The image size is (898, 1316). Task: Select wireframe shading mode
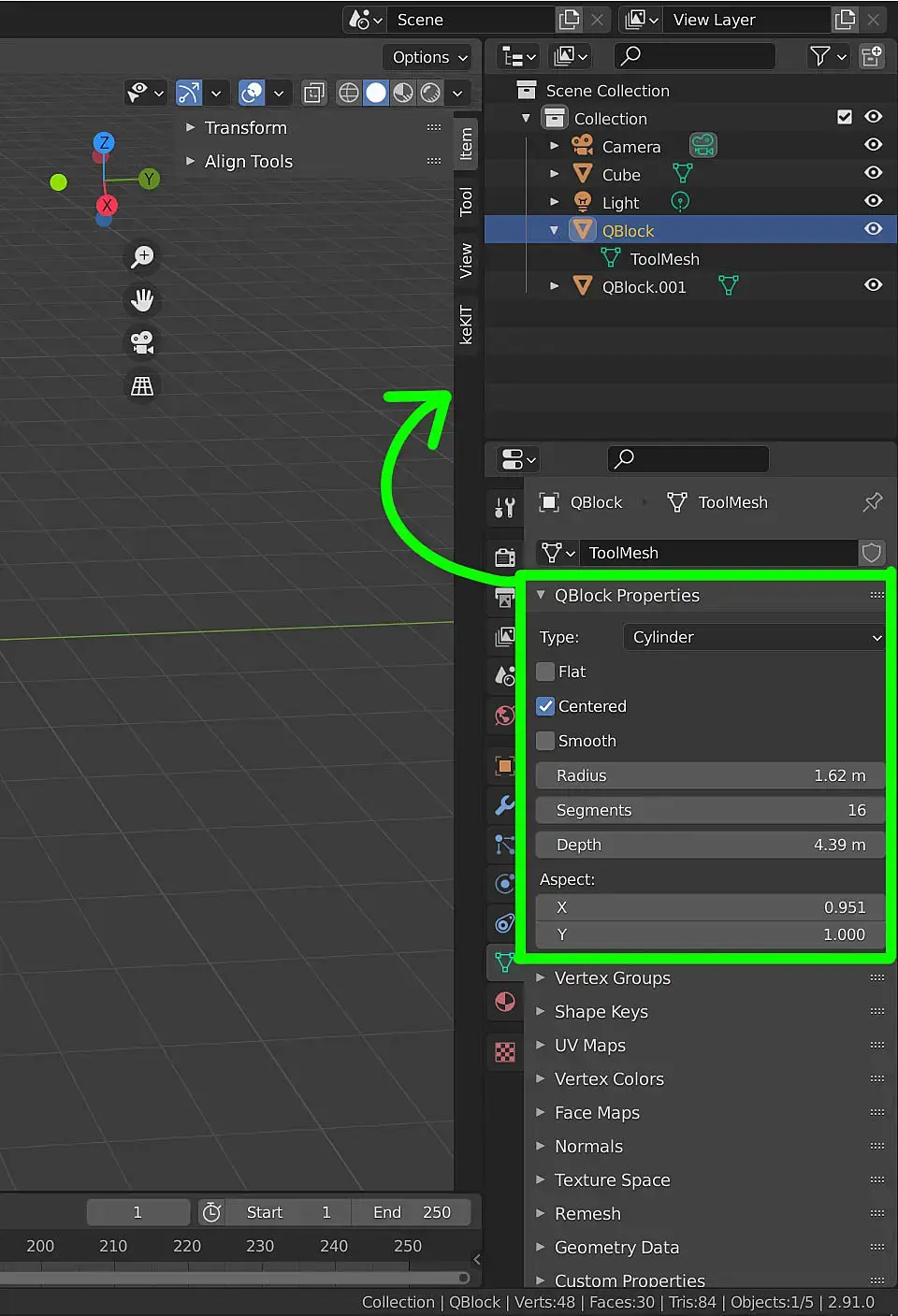point(349,93)
